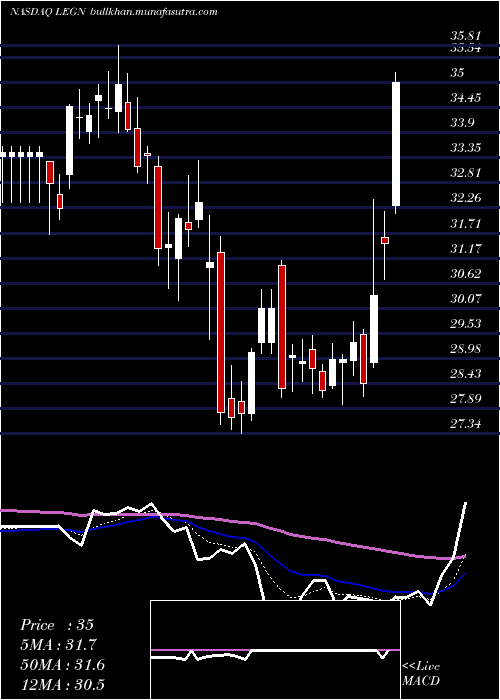Click the 30.07 price axis label
This screenshot has height=700, width=500.
(x=465, y=298)
